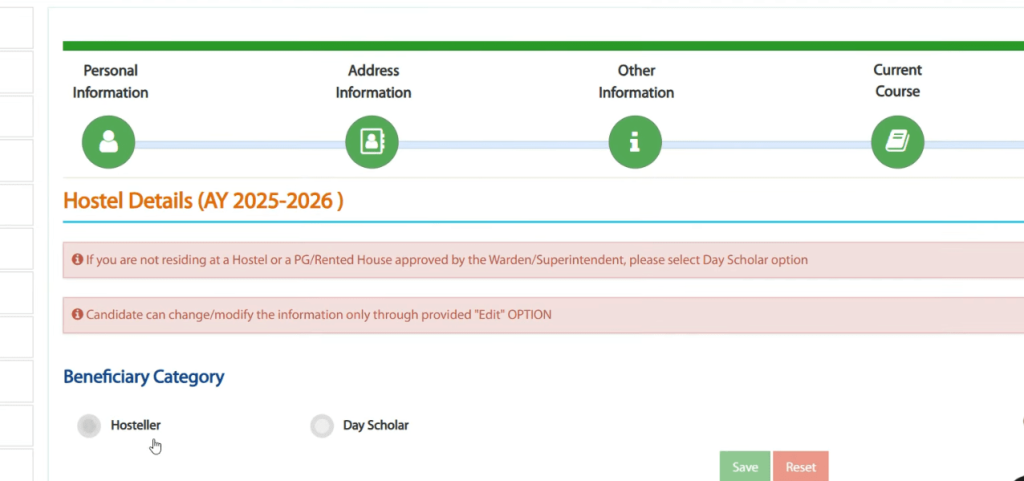The height and width of the screenshot is (481, 1024).
Task: Click the Current Course step label
Action: 897,81
